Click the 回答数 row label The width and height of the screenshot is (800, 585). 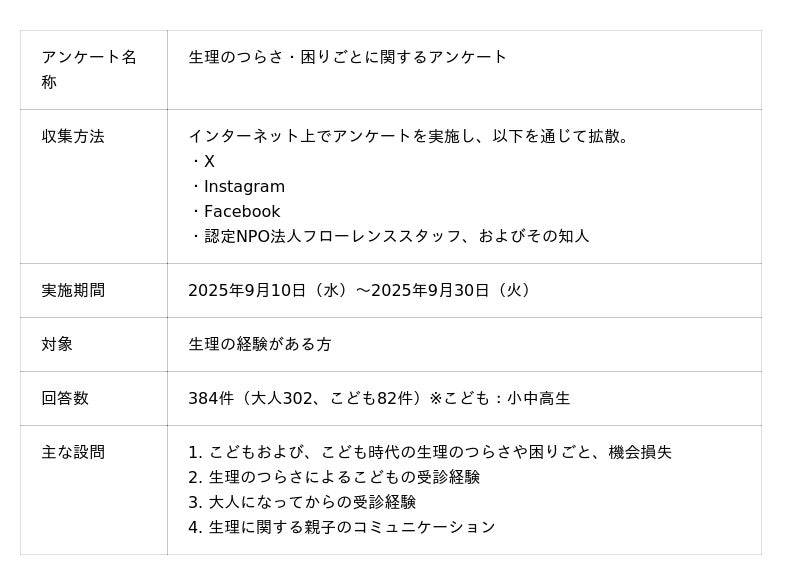65,399
